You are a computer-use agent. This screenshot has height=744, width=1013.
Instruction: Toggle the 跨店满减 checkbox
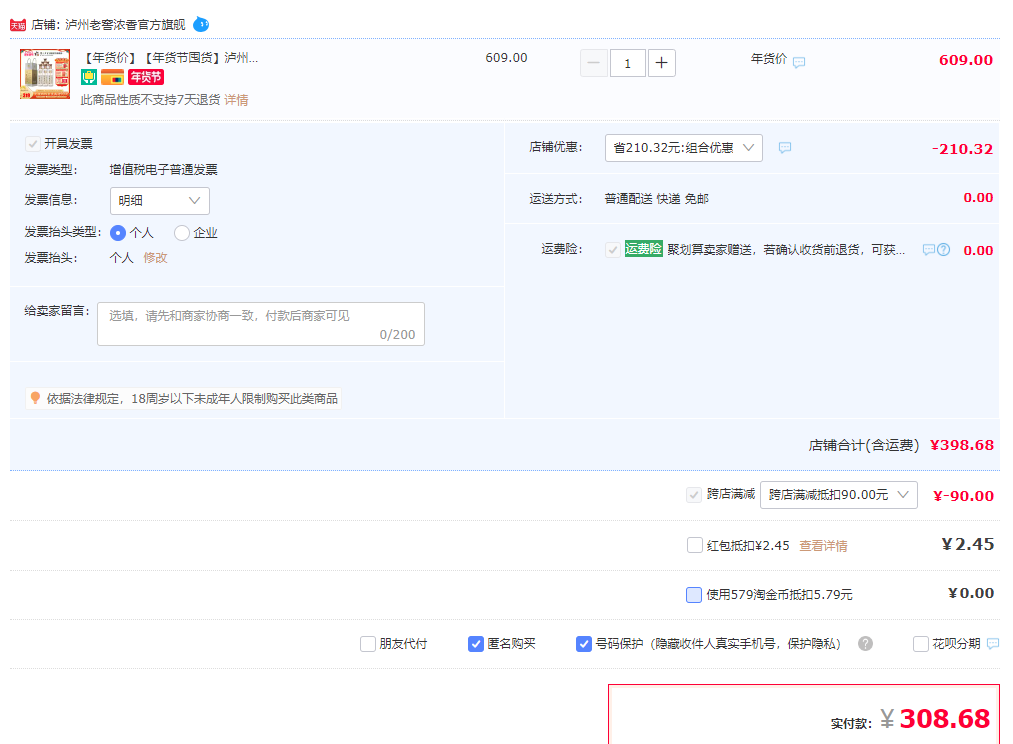(x=694, y=495)
